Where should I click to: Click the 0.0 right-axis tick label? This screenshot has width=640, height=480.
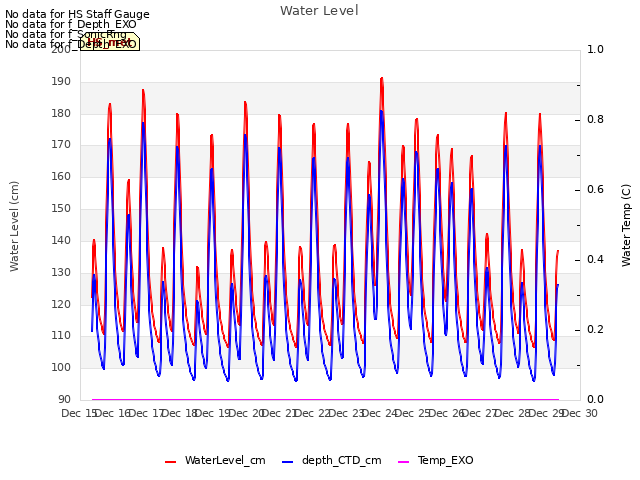595,399
